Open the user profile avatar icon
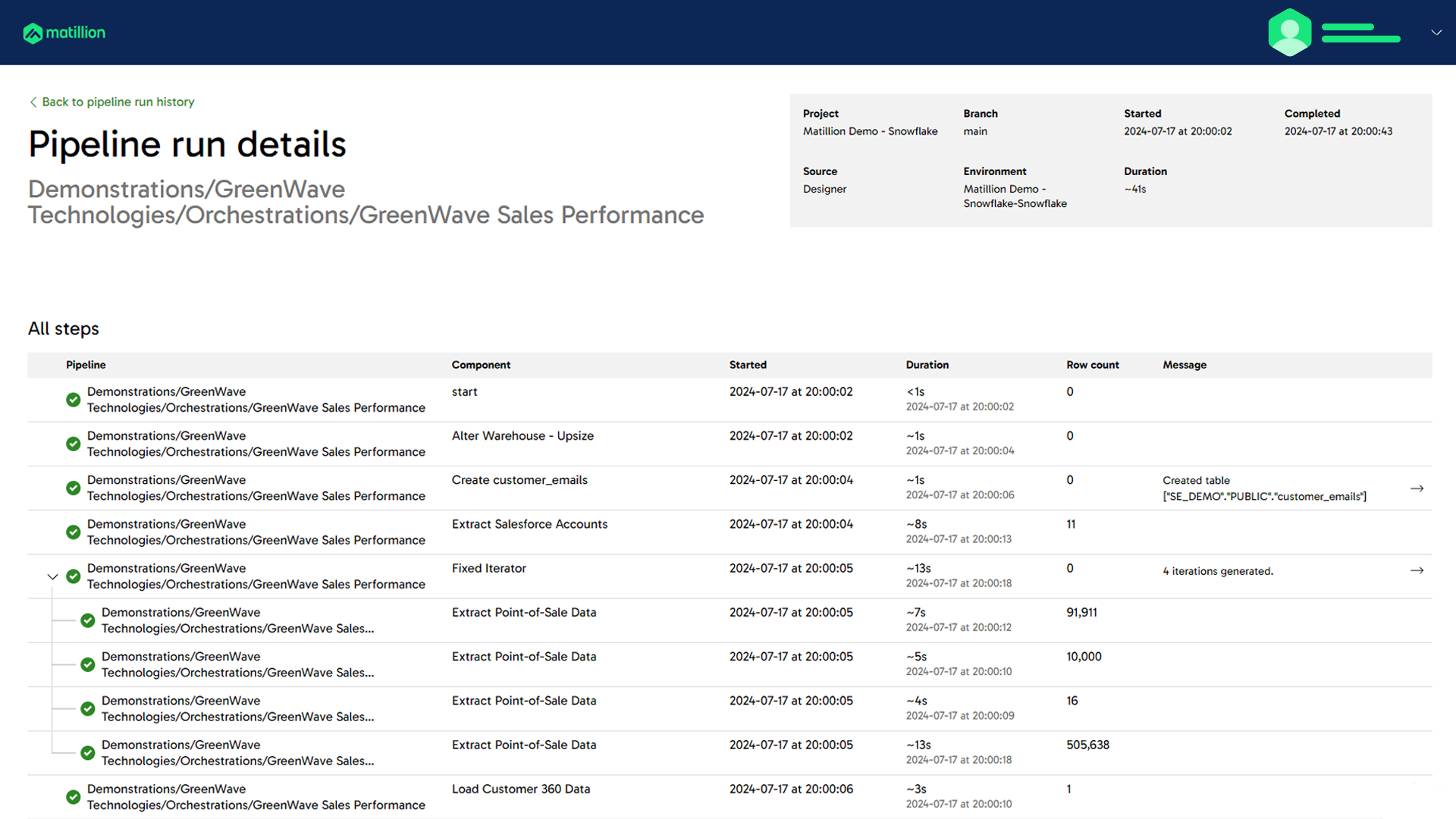 click(1289, 33)
